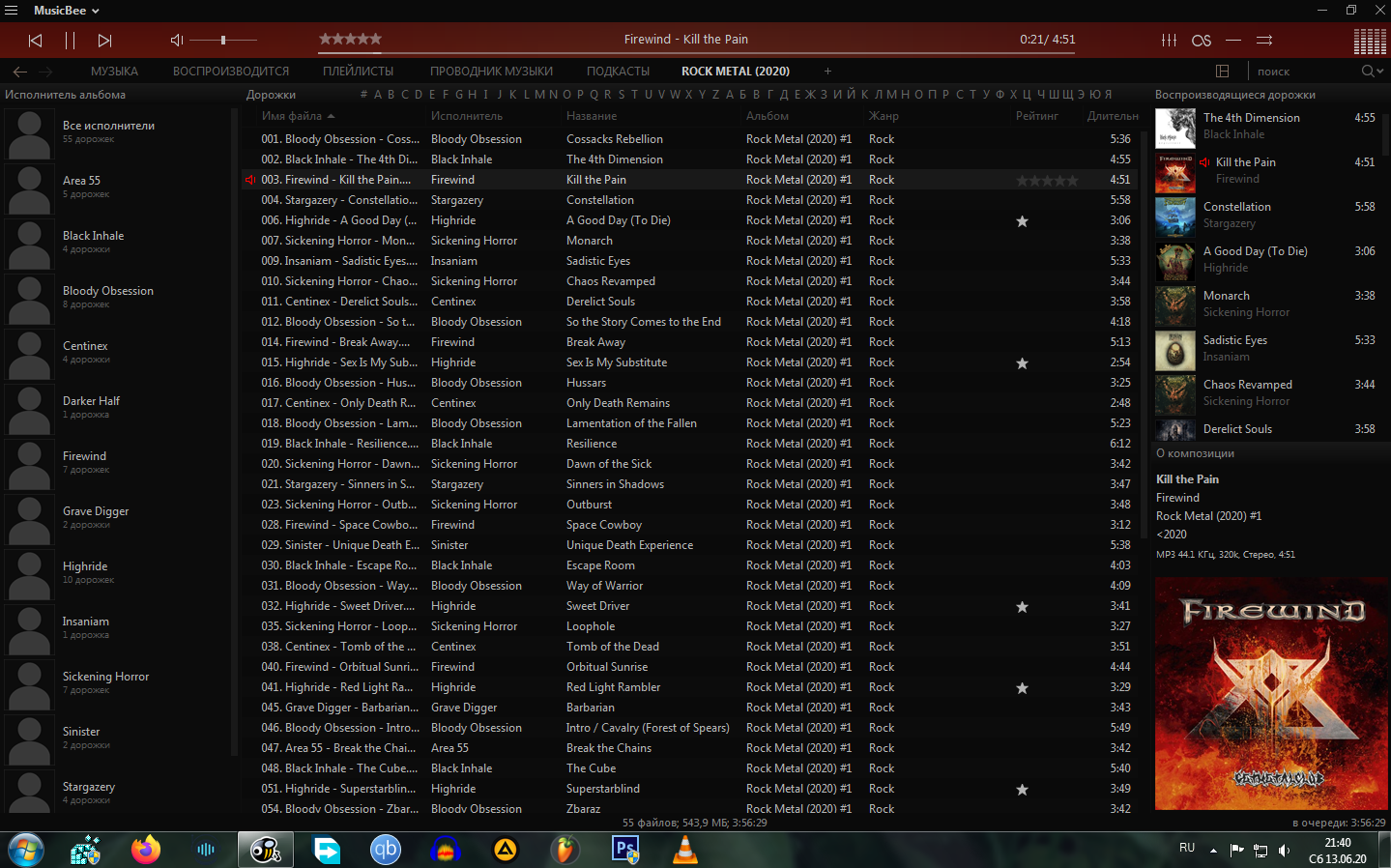The height and width of the screenshot is (868, 1391).
Task: Switch to the ВОСПРОИЗВОДИТСЯ tab
Action: coord(231,72)
